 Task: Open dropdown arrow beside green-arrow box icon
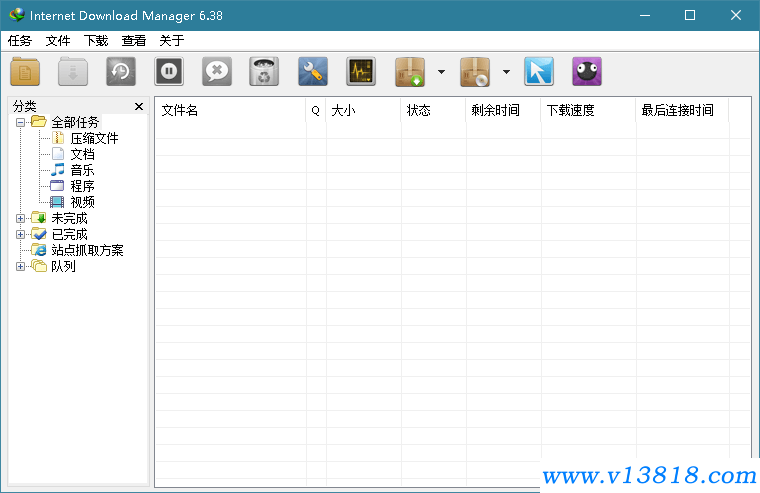tap(441, 72)
